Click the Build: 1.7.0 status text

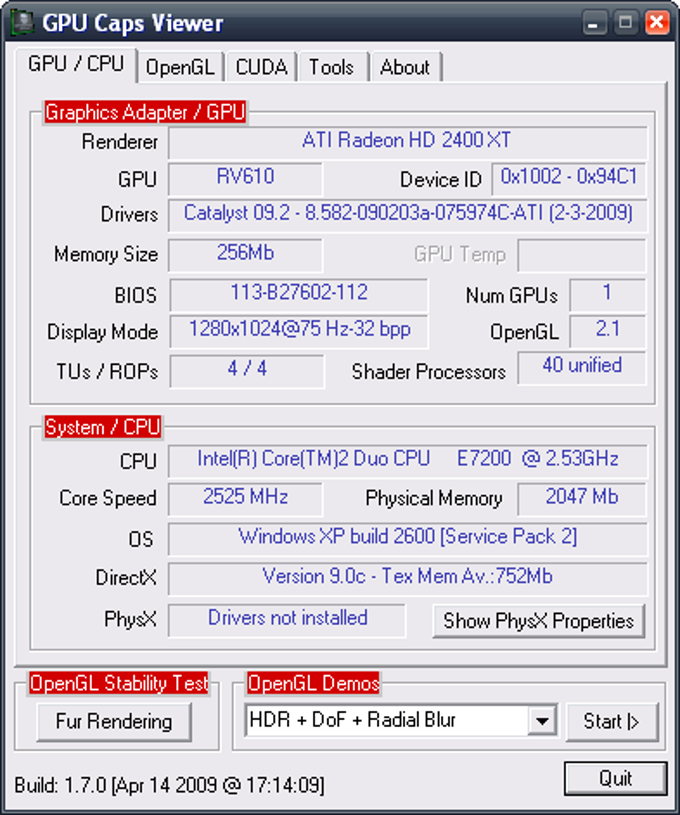click(169, 784)
